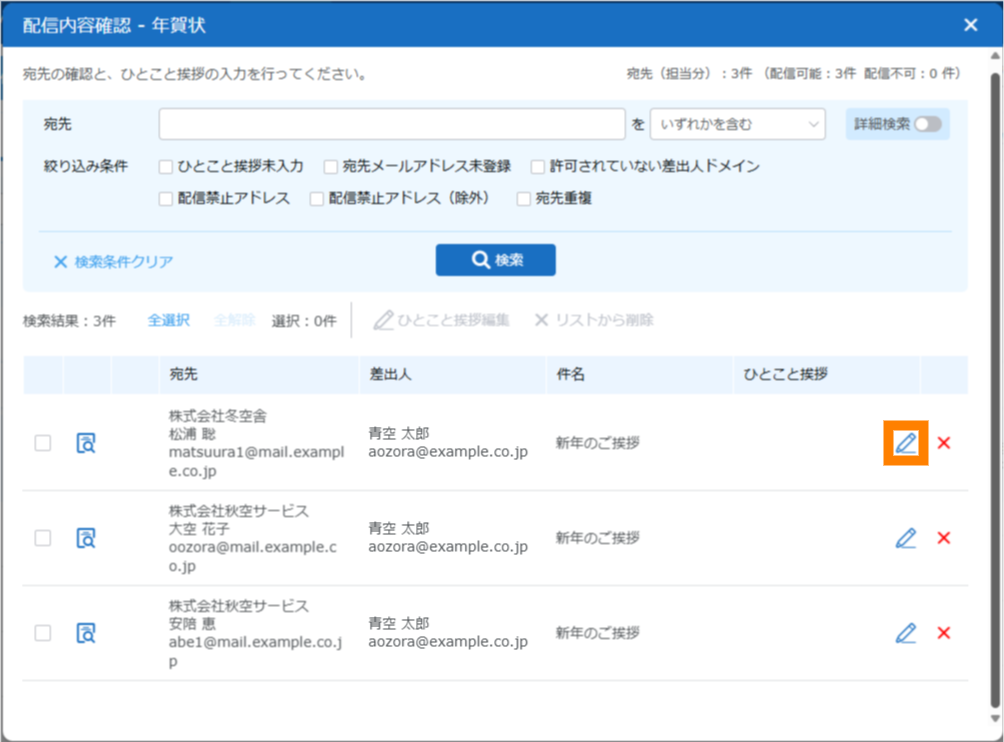The width and height of the screenshot is (1004, 742).
Task: Enable the 宛先重複 filter checkbox
Action: [x=524, y=199]
